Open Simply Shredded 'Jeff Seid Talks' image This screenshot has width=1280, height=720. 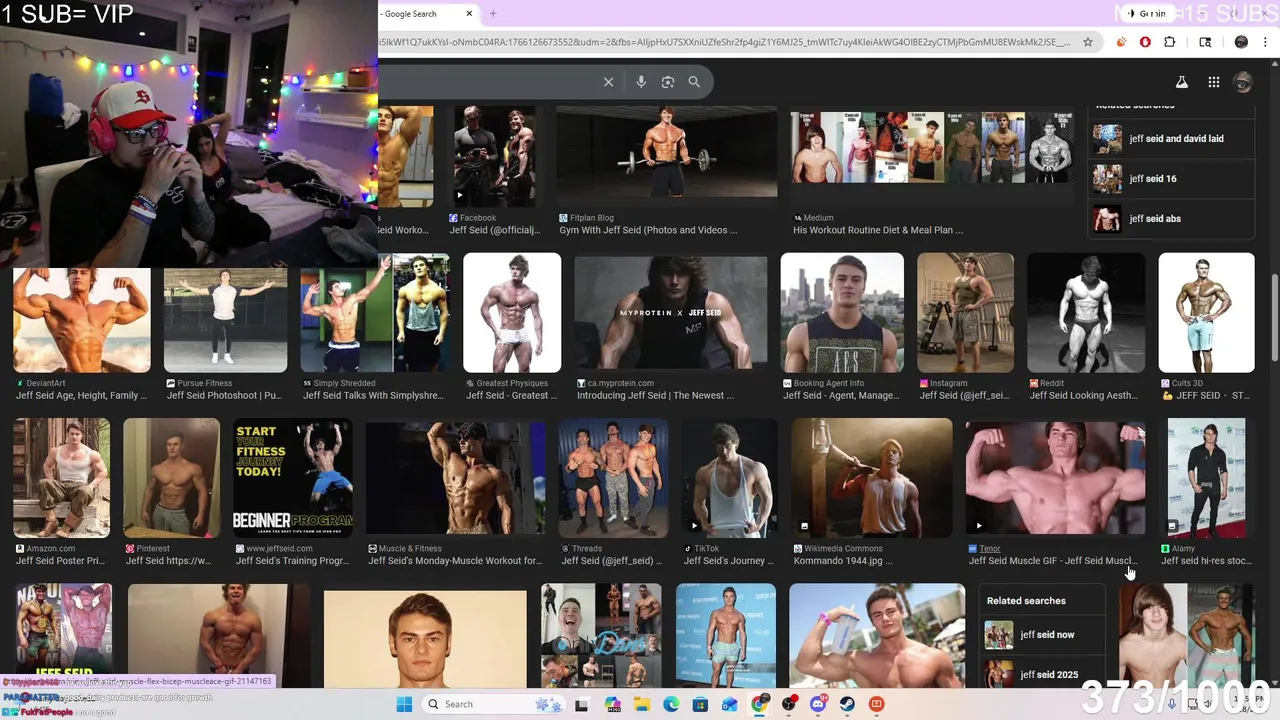tap(375, 313)
